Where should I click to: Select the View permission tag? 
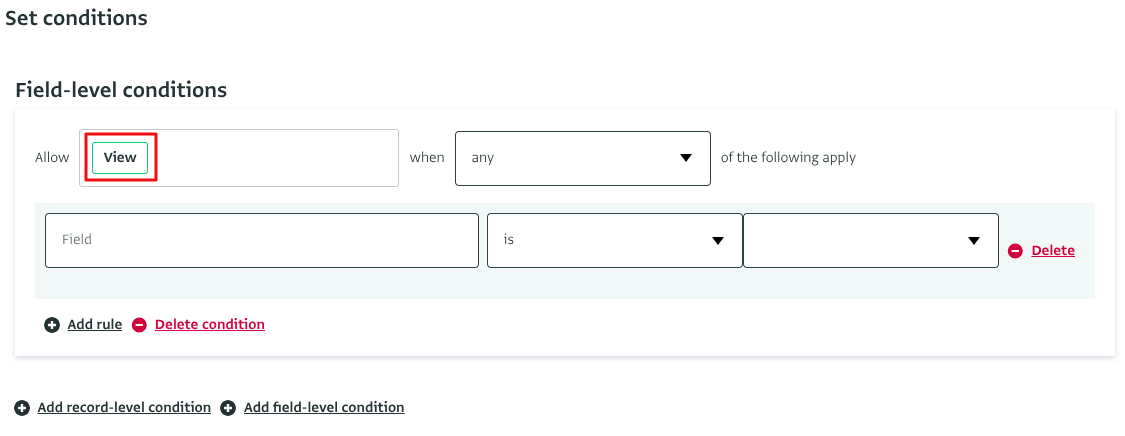[120, 158]
